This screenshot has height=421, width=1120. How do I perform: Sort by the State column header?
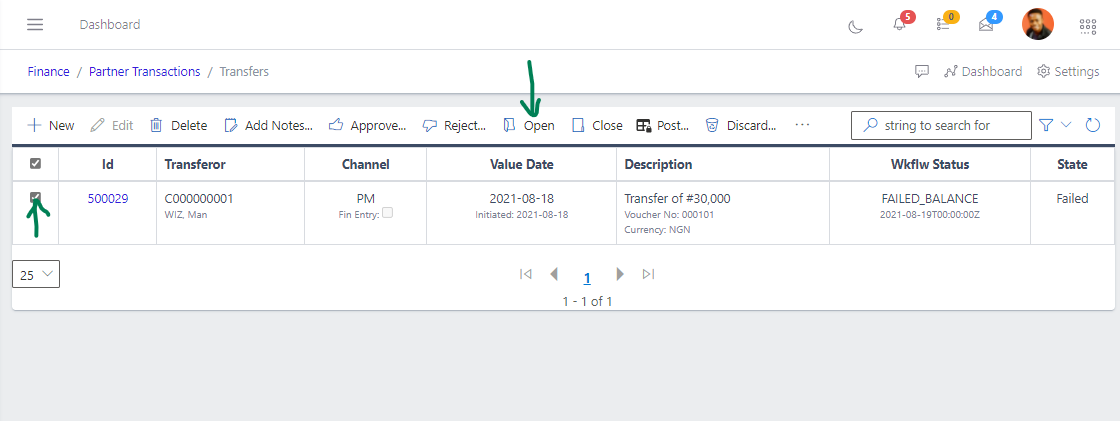pyautogui.click(x=1072, y=164)
